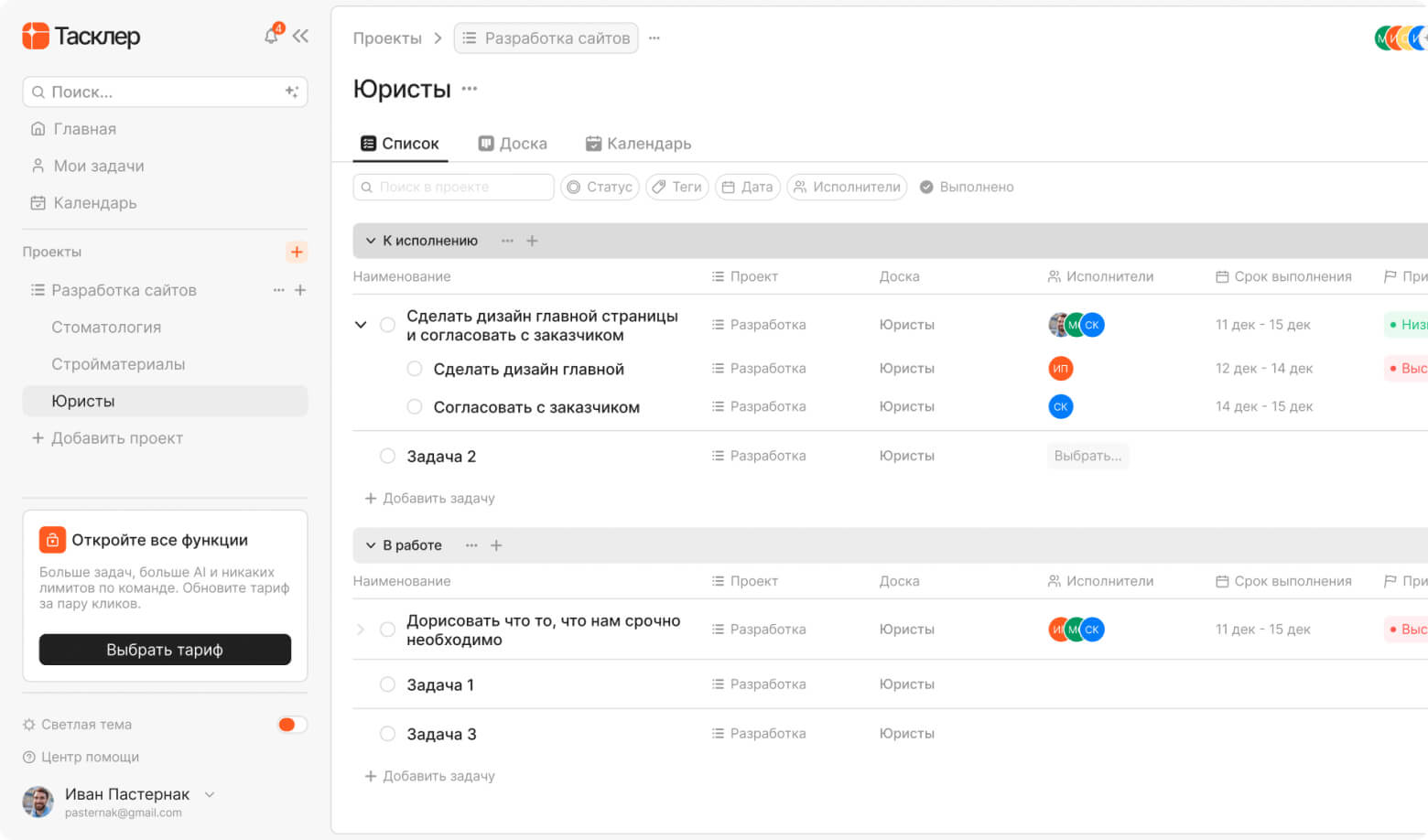
Task: Open the notifications bell
Action: pos(272,36)
